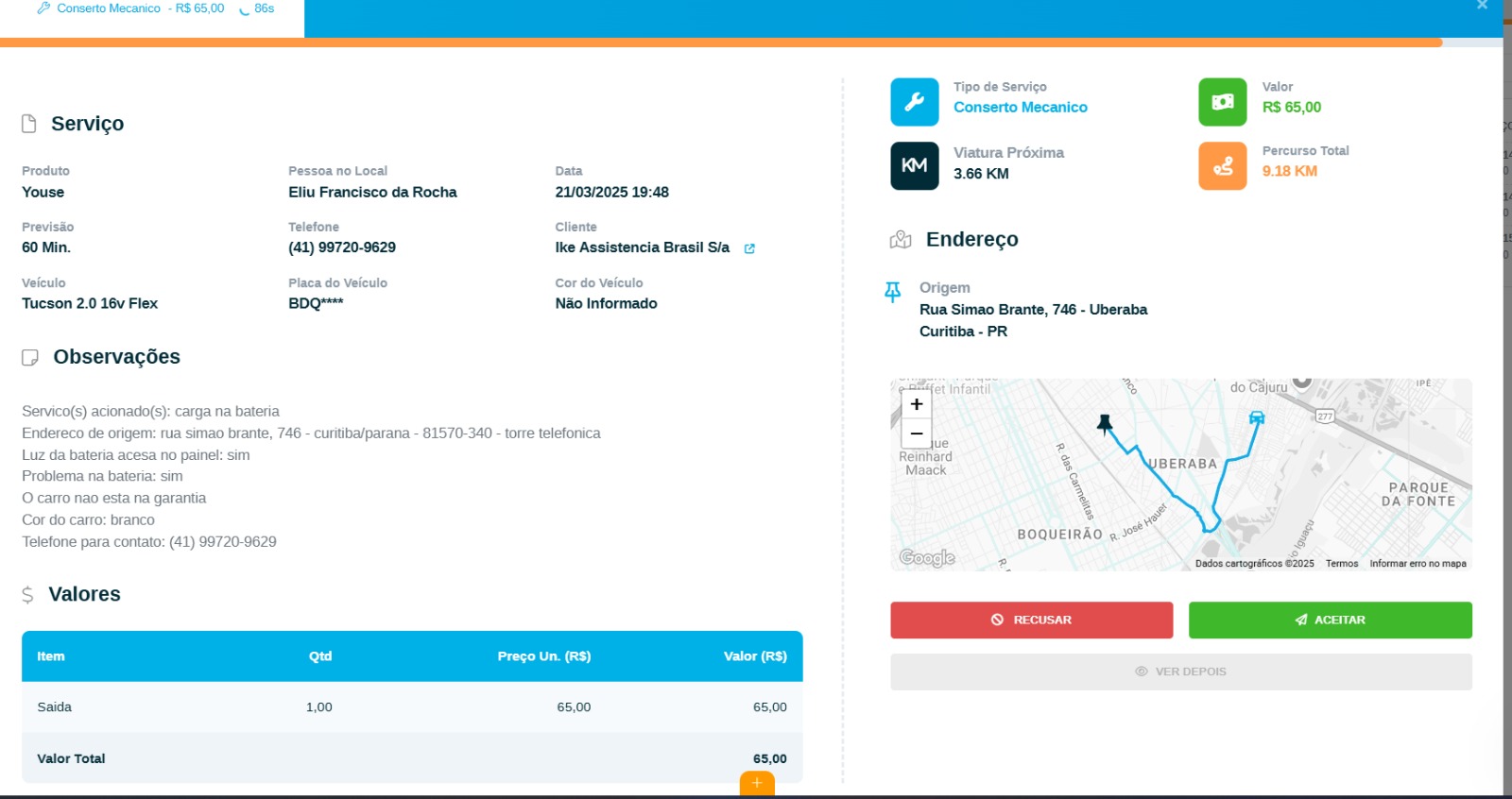This screenshot has height=799, width=1512.
Task: Click the phone number (41) 99720-9629 field
Action: (x=342, y=247)
